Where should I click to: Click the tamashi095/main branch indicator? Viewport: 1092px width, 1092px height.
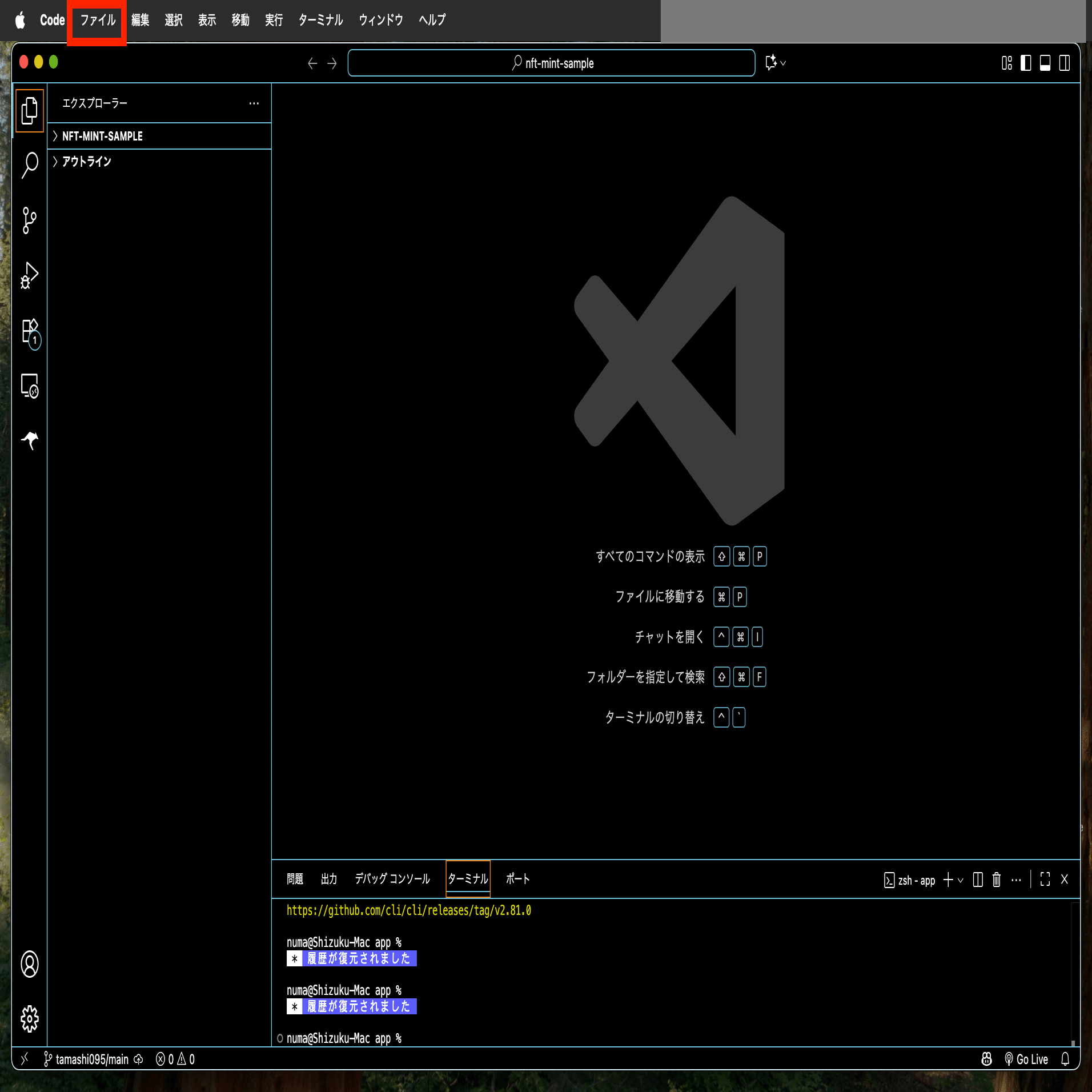tap(86, 1059)
